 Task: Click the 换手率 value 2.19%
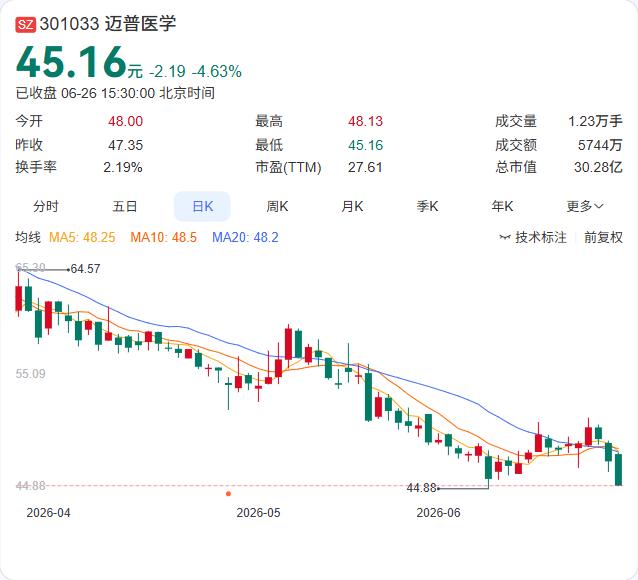pyautogui.click(x=122, y=167)
